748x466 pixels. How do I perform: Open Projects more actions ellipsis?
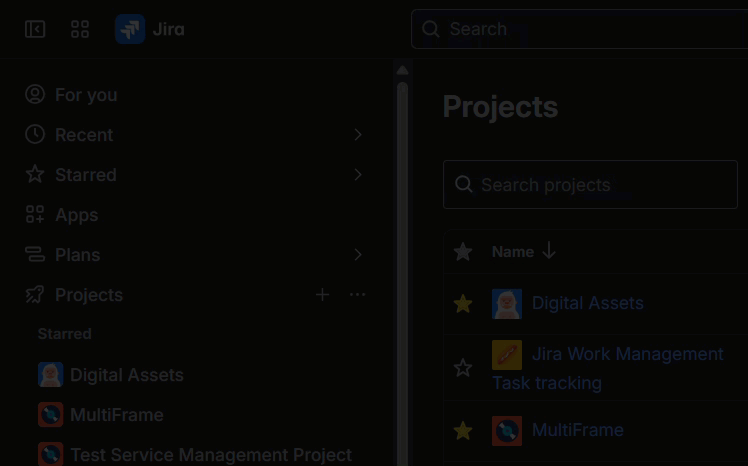pos(357,295)
